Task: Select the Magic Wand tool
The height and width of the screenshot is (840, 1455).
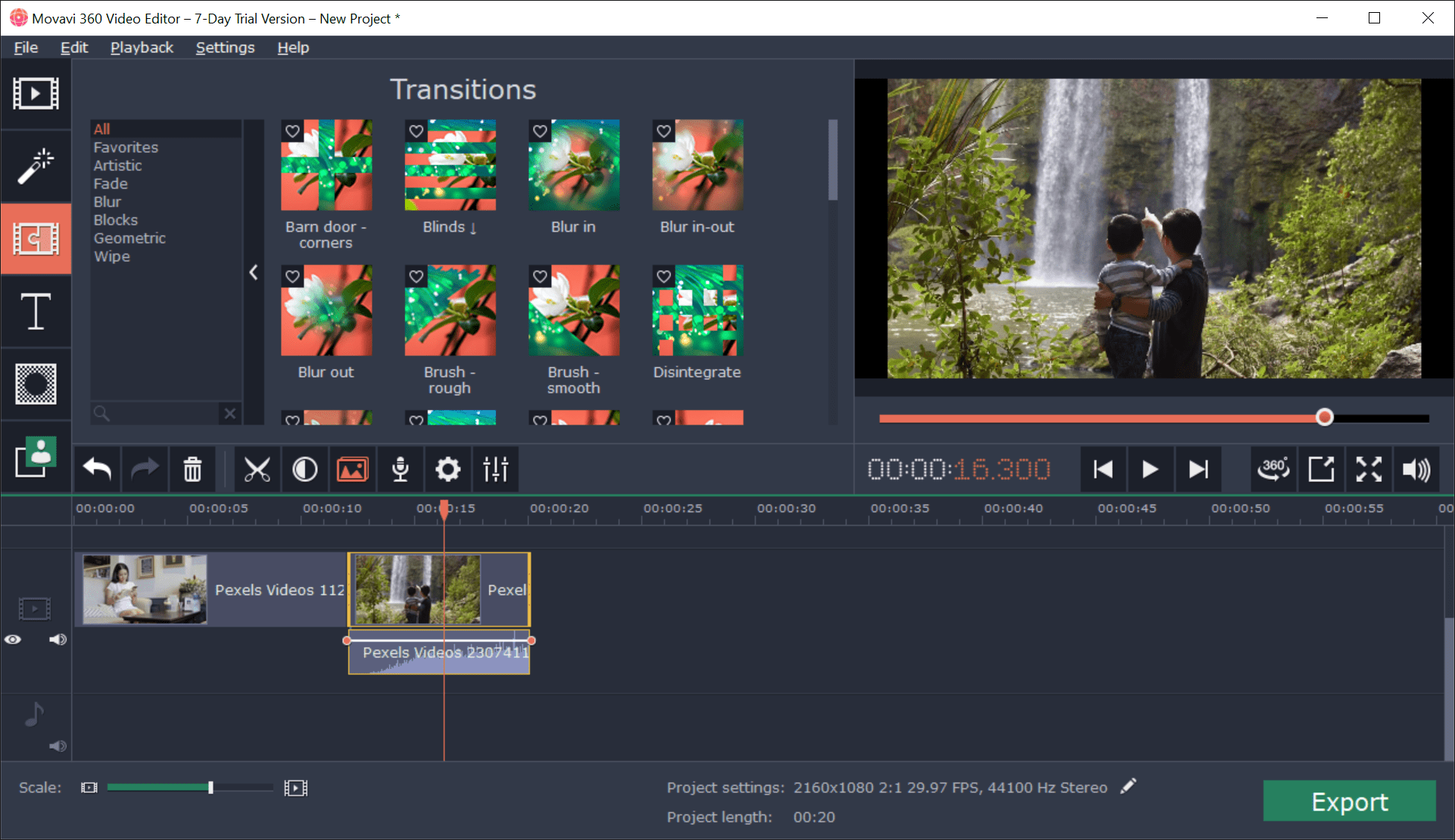Action: [37, 163]
